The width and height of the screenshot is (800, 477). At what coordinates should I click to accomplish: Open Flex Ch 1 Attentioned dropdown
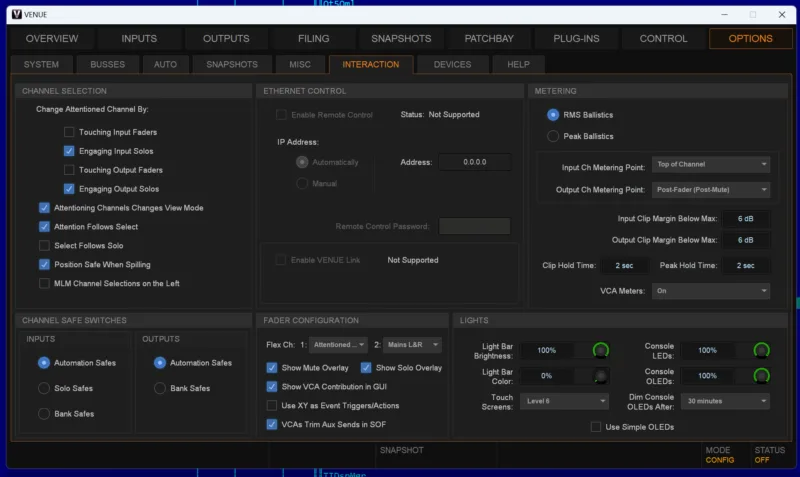(x=338, y=345)
